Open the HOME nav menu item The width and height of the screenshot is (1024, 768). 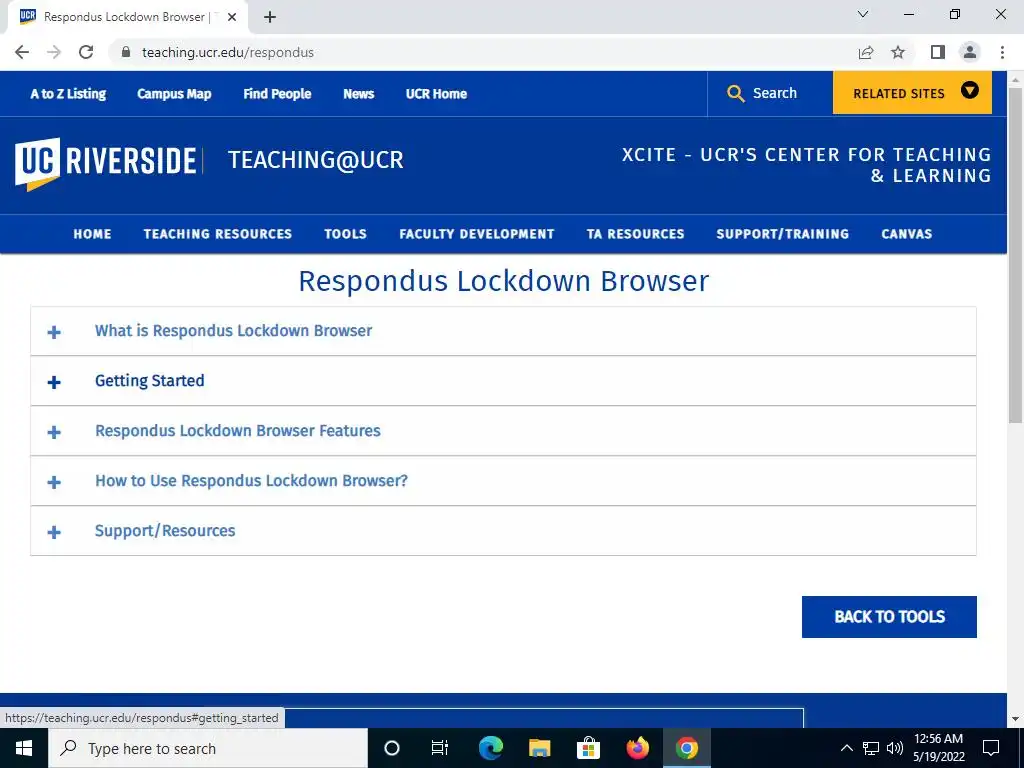pyautogui.click(x=92, y=234)
